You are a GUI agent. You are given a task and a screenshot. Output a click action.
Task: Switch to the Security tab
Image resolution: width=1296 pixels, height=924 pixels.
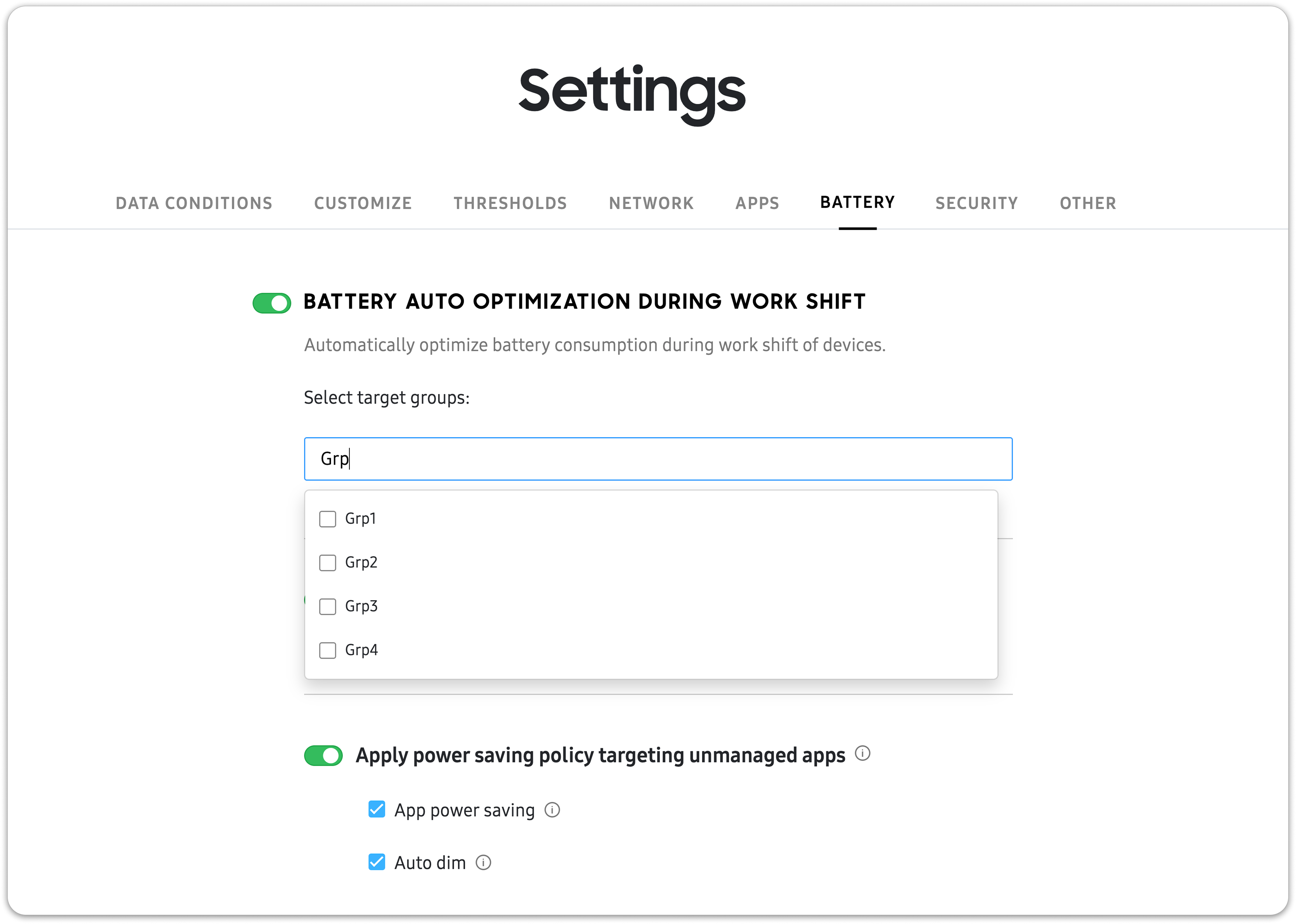tap(976, 203)
